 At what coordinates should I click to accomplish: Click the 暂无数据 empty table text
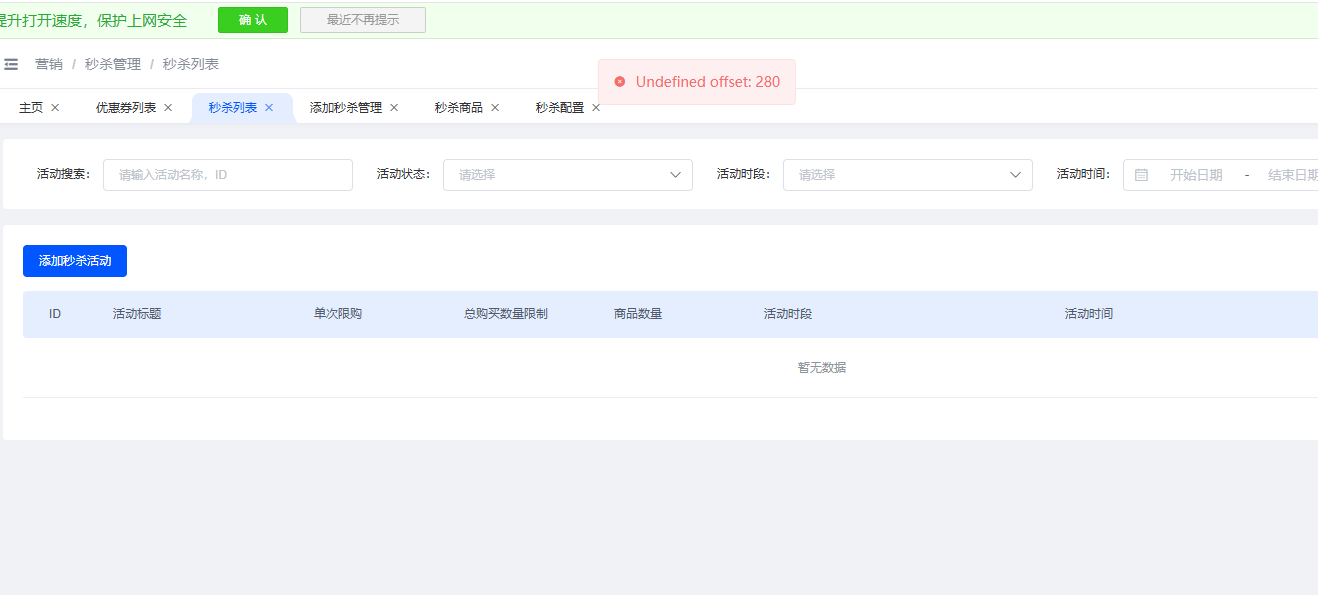[x=822, y=368]
